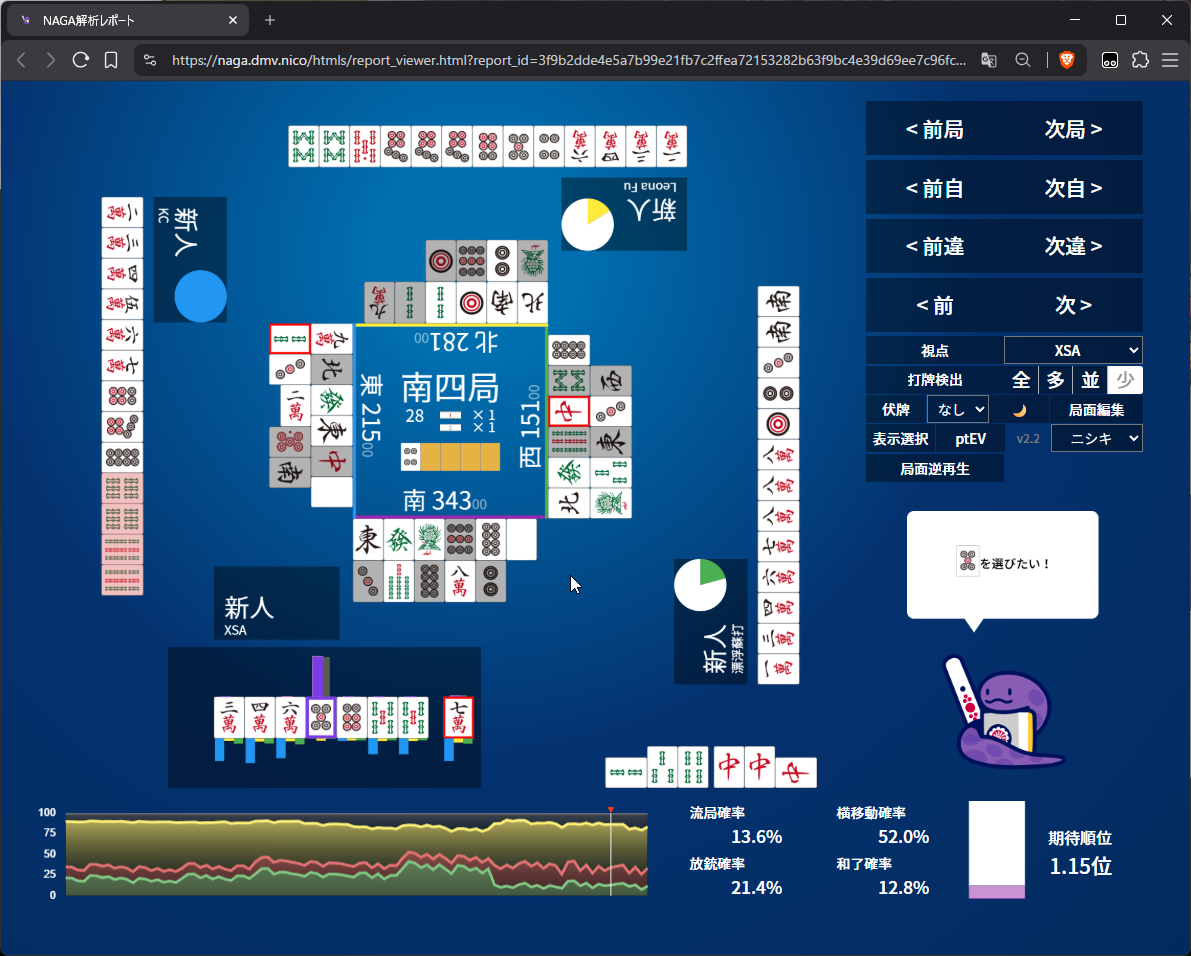Click the translate page icon

click(x=988, y=60)
